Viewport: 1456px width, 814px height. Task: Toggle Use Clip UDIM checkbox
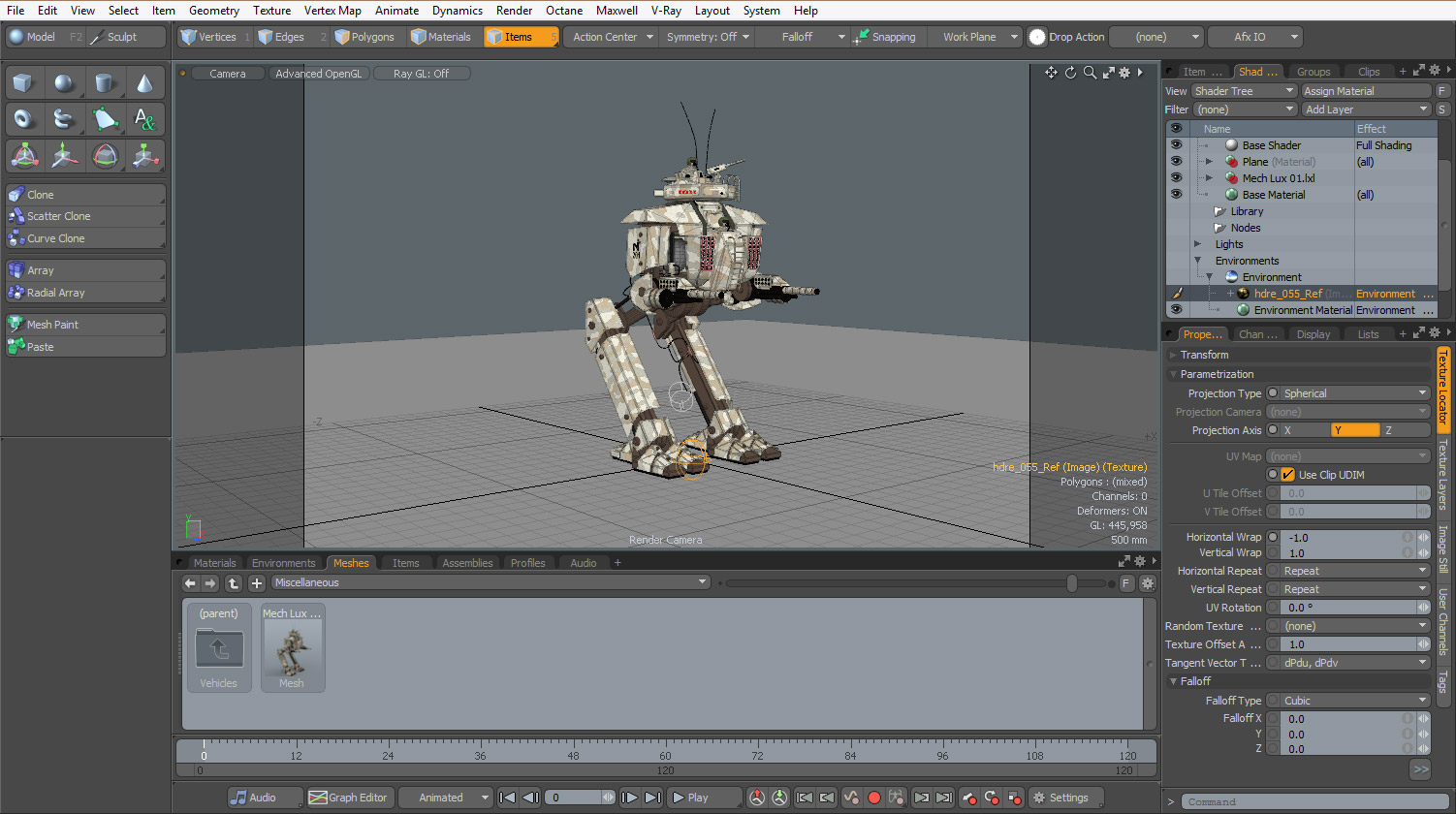pos(1287,475)
